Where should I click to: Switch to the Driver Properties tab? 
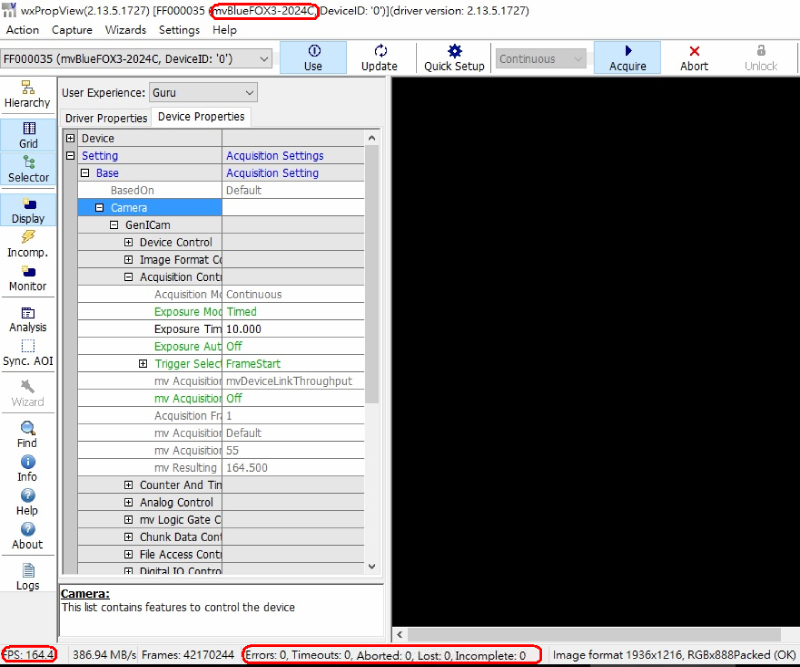[x=106, y=118]
